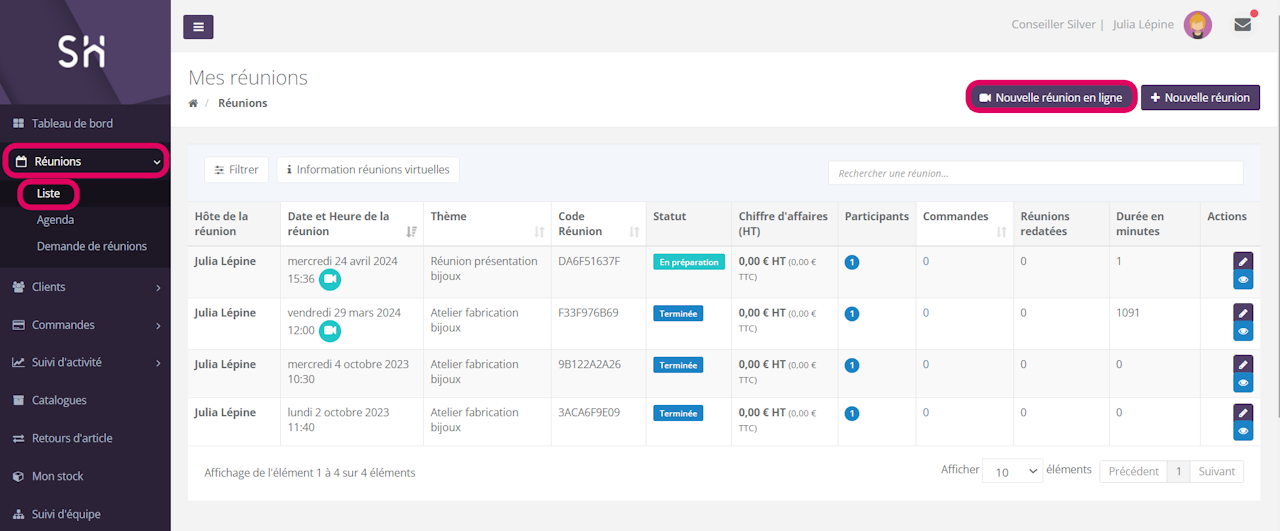Viewport: 1280px width, 531px height.
Task: Open the envelope messages icon
Action: (1242, 25)
